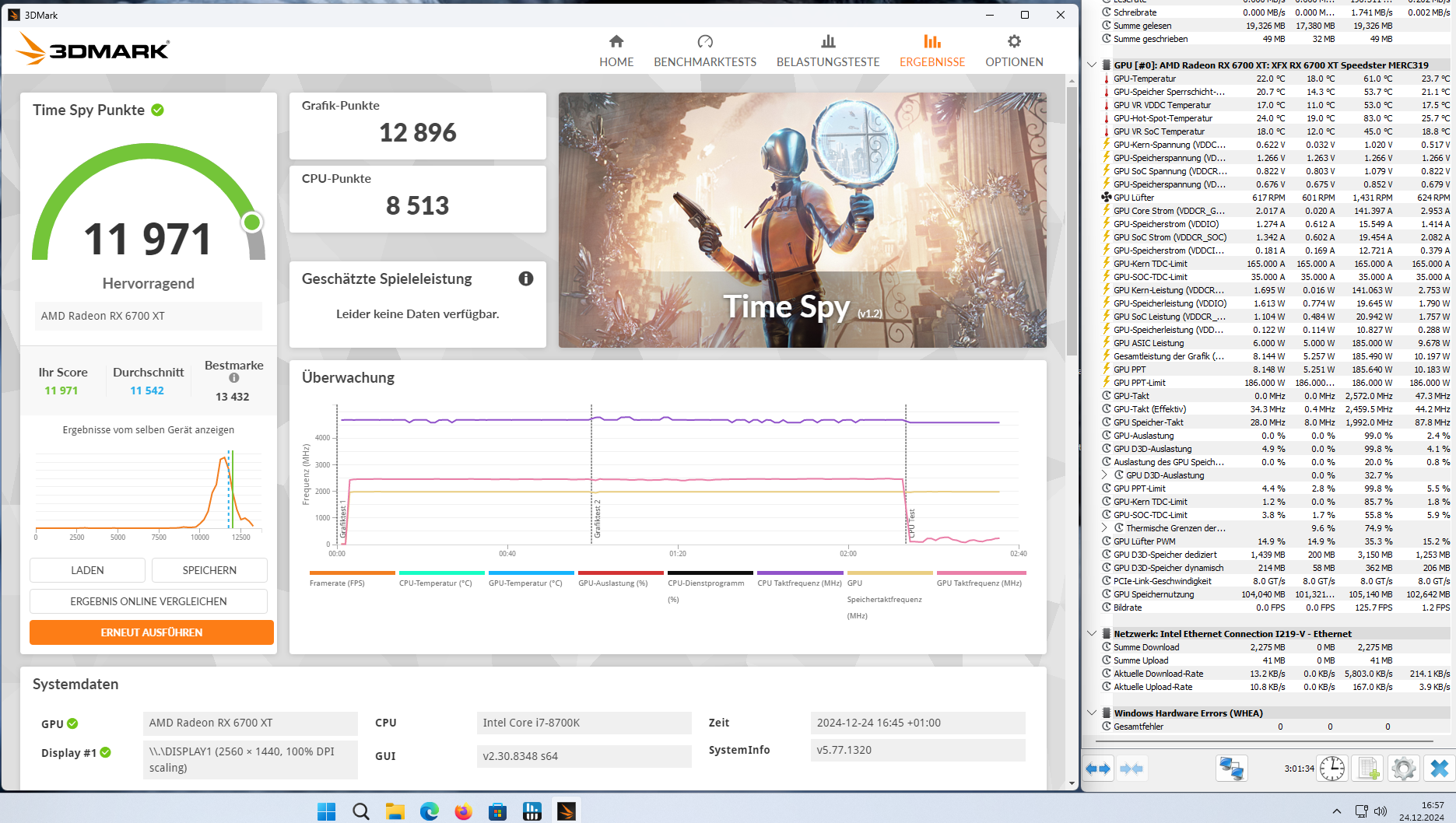This screenshot has height=823, width=1456.
Task: Click the Grafik-Punkte value 12 896
Action: coord(418,133)
